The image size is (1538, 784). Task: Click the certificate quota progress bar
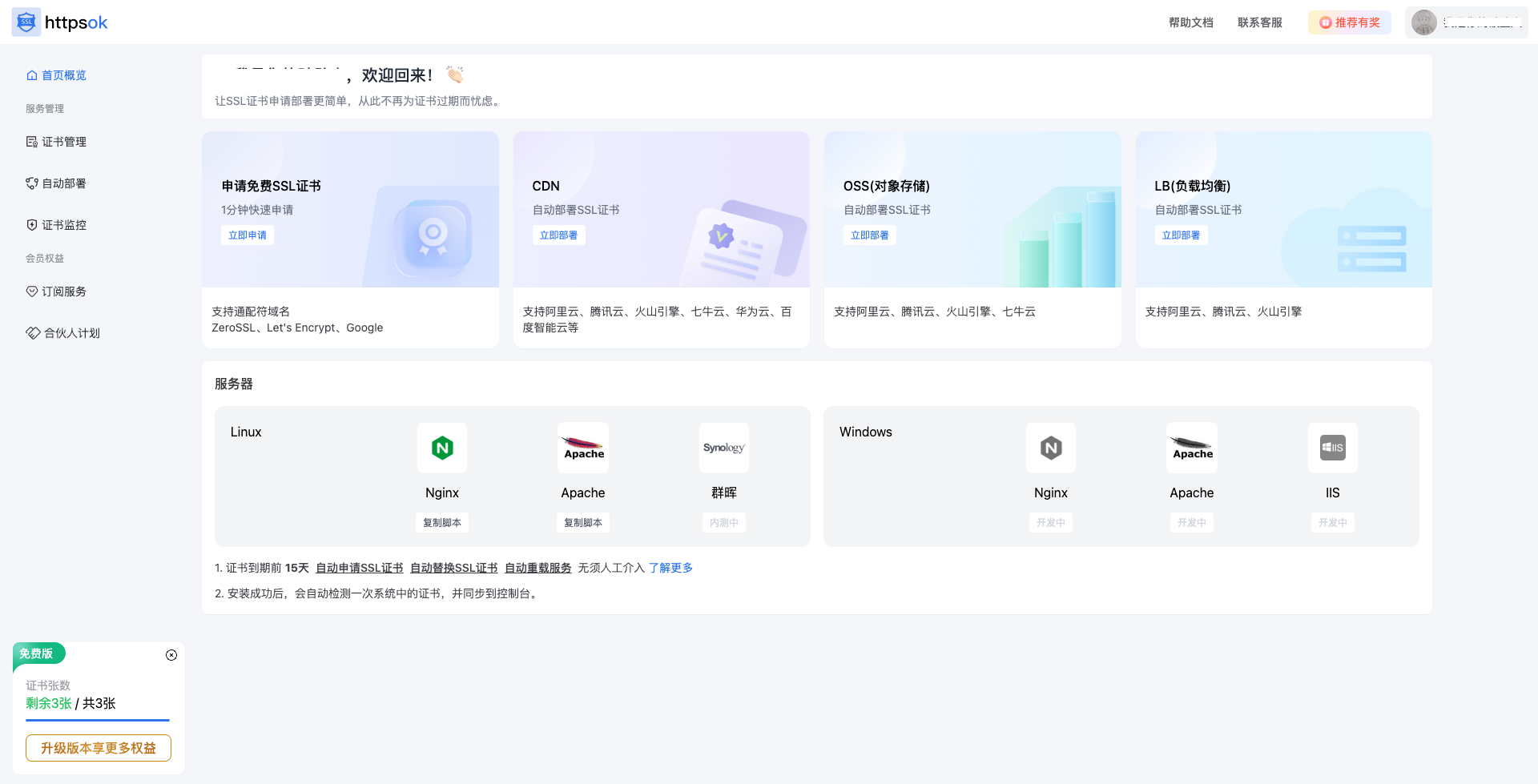tap(98, 720)
